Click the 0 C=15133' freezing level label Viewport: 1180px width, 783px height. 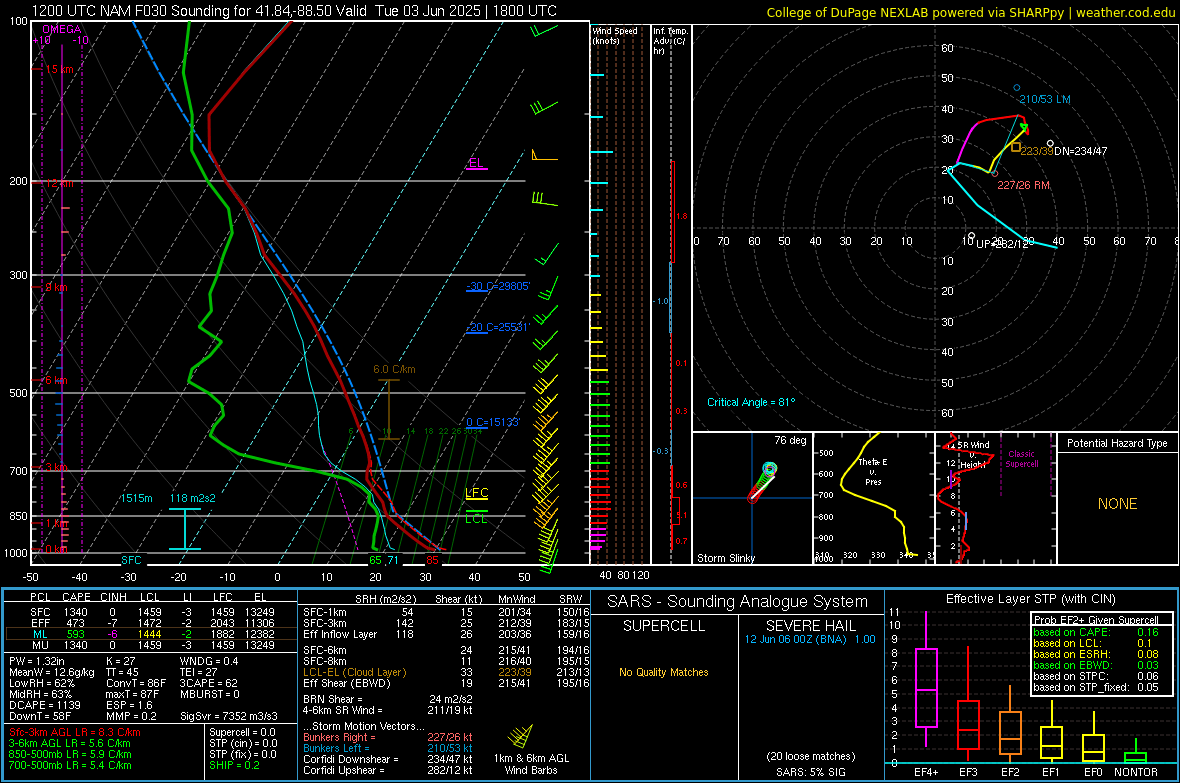[493, 422]
